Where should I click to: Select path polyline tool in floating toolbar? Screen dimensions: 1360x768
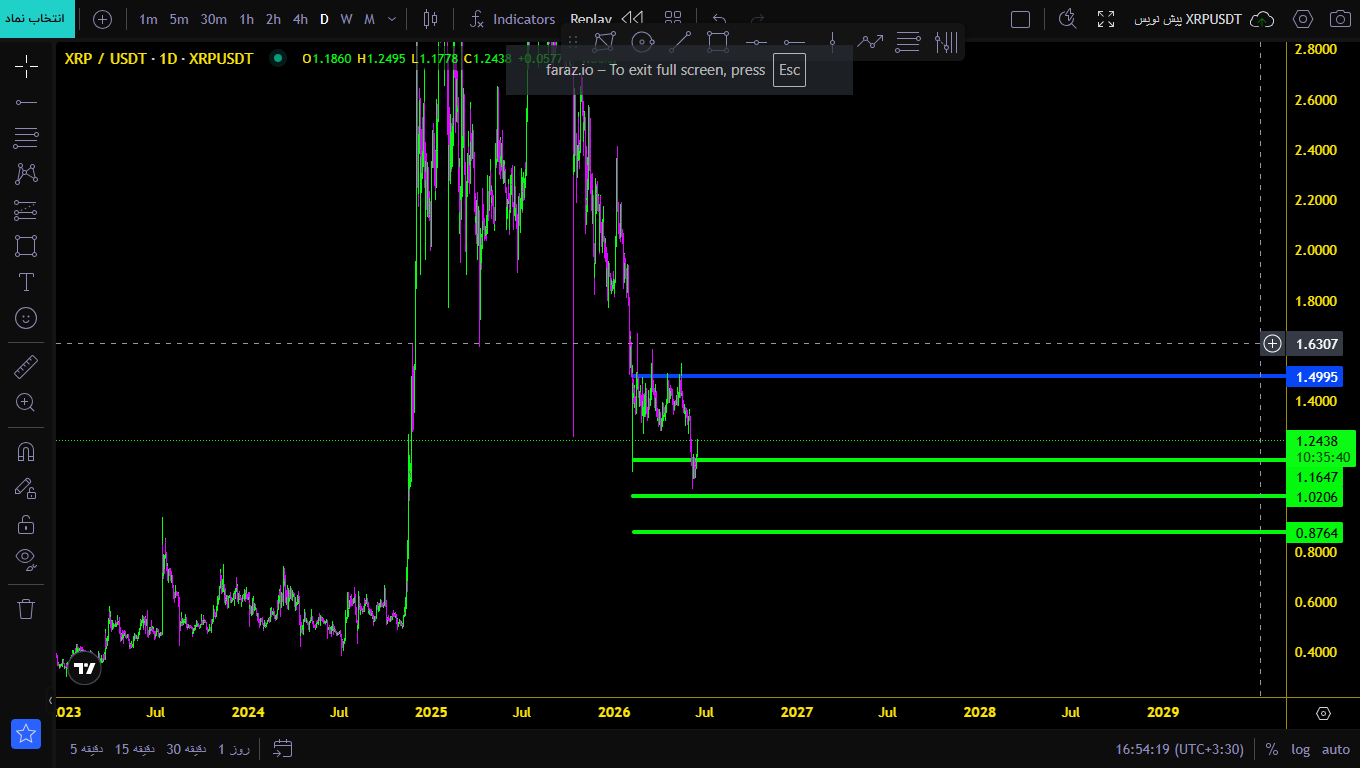pos(870,42)
